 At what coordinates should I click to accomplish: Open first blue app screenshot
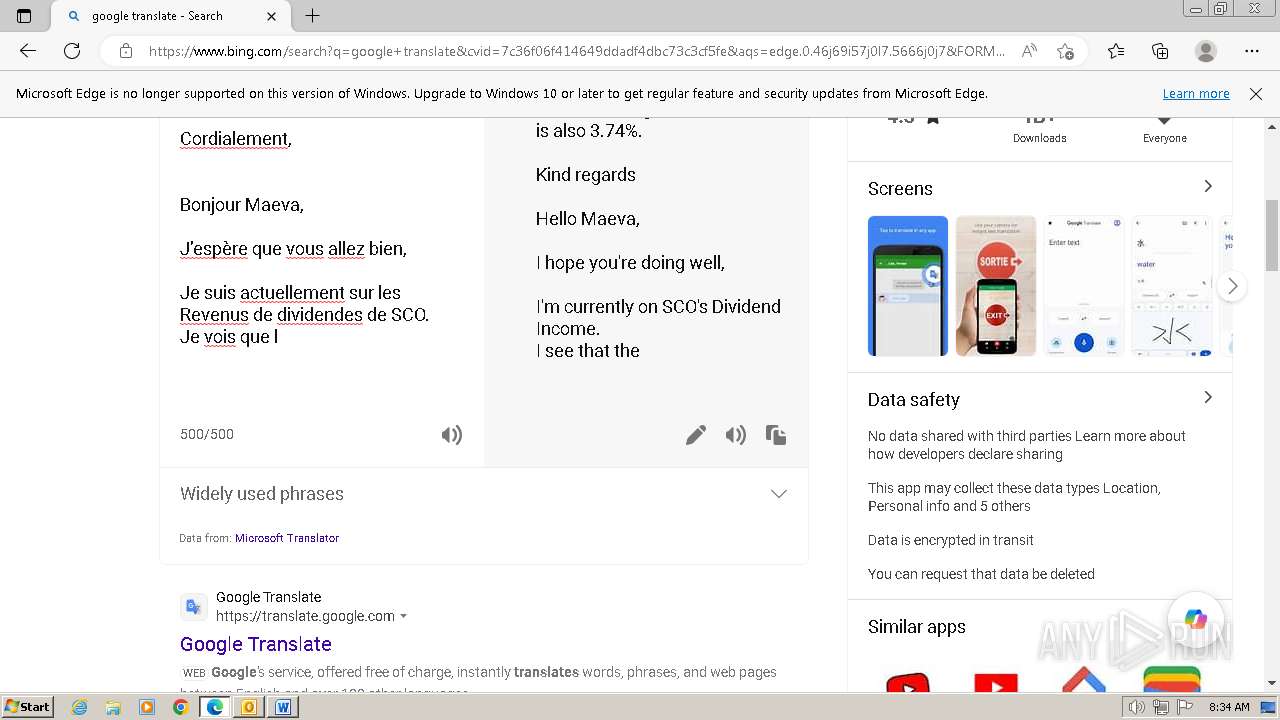click(x=908, y=286)
